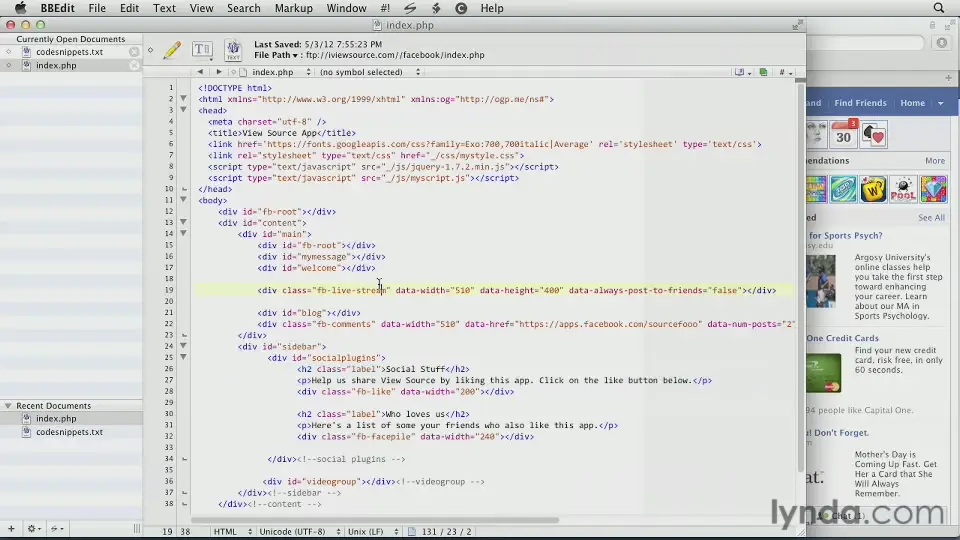The image size is (960, 540).
Task: Collapse the main div fold on line 14
Action: (183, 233)
